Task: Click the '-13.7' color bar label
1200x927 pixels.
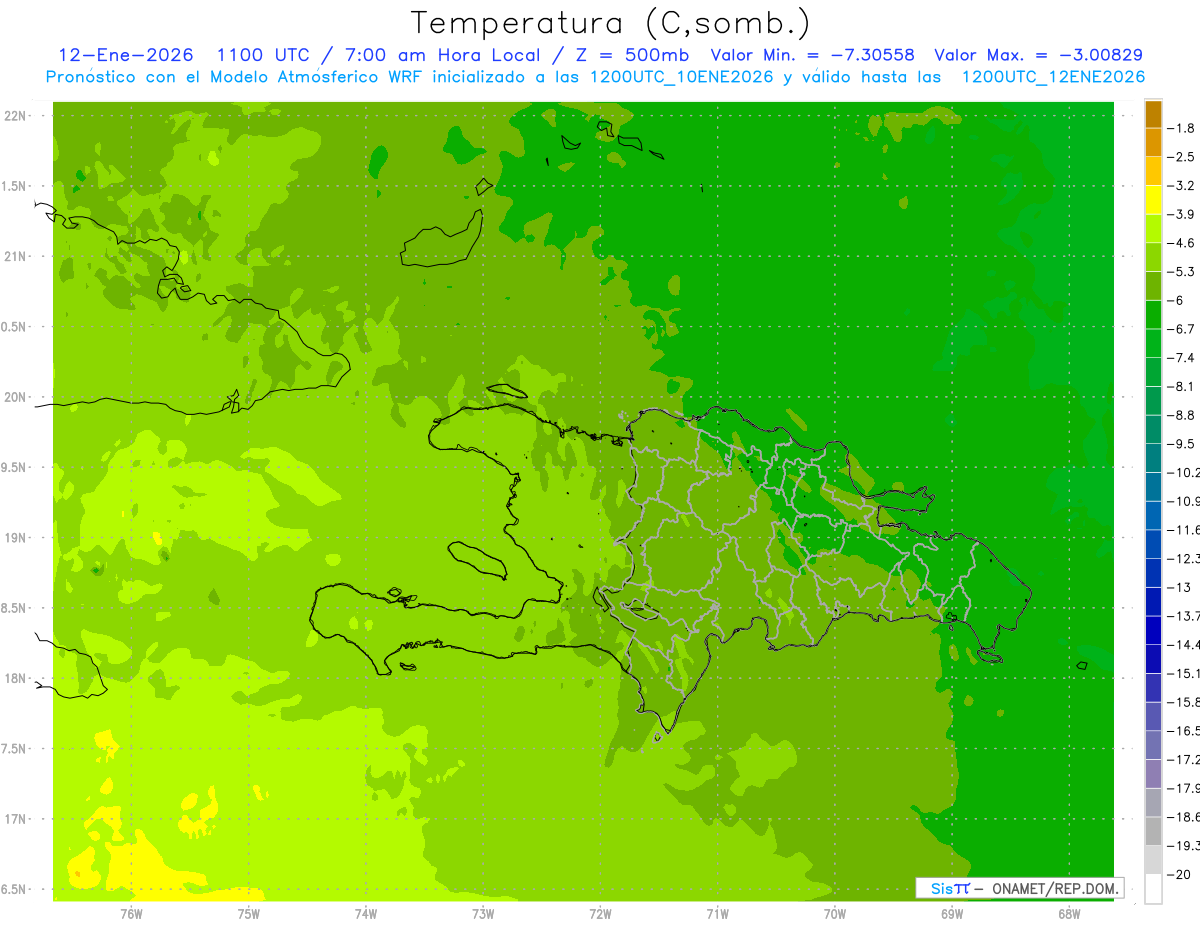Action: pyautogui.click(x=1184, y=615)
